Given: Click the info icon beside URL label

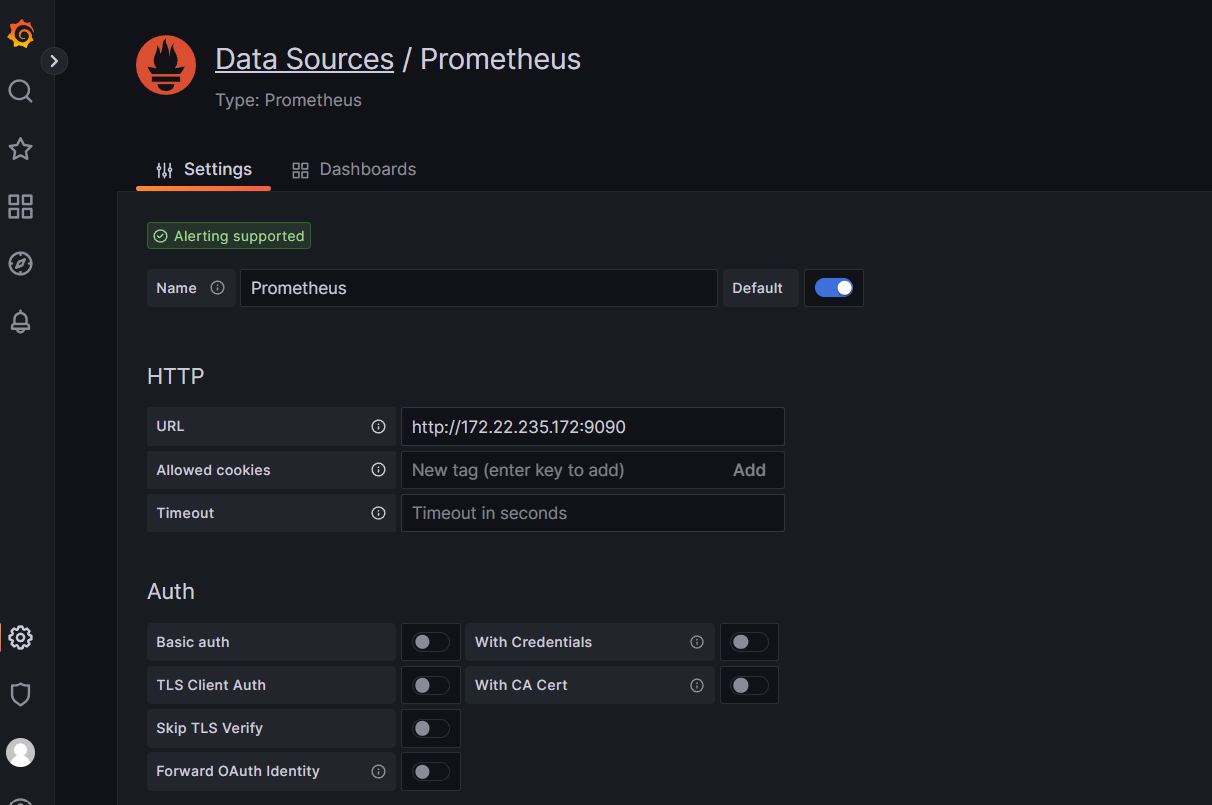Looking at the screenshot, I should 378,426.
